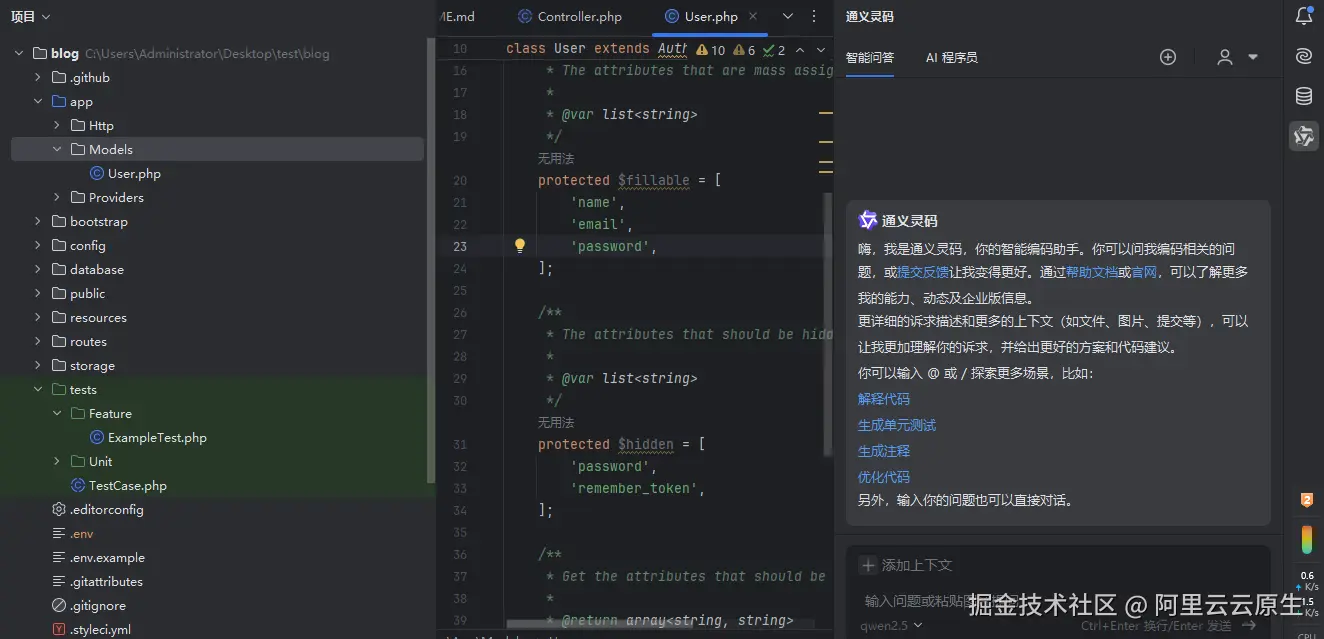The height and width of the screenshot is (639, 1324).
Task: Show hidden editor tabs dropdown chevron
Action: click(x=788, y=16)
